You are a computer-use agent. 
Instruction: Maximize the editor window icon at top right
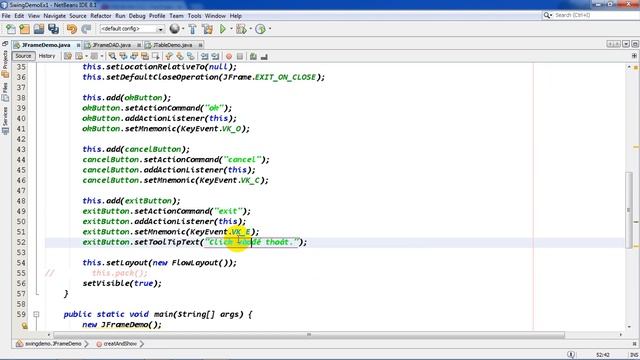tap(635, 44)
